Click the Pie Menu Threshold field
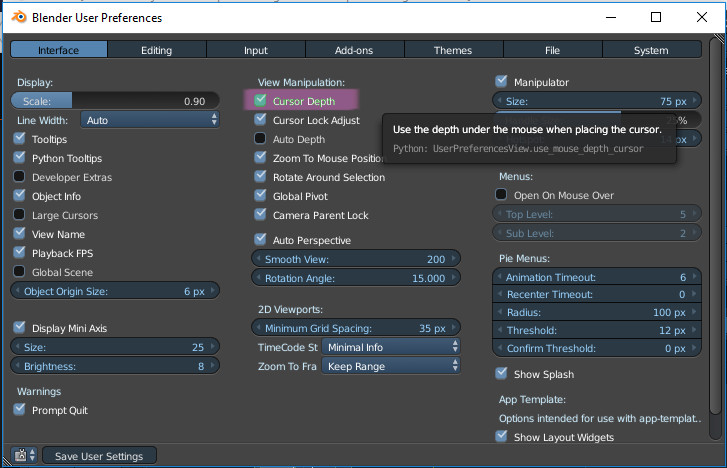The image size is (727, 468). pyautogui.click(x=597, y=330)
